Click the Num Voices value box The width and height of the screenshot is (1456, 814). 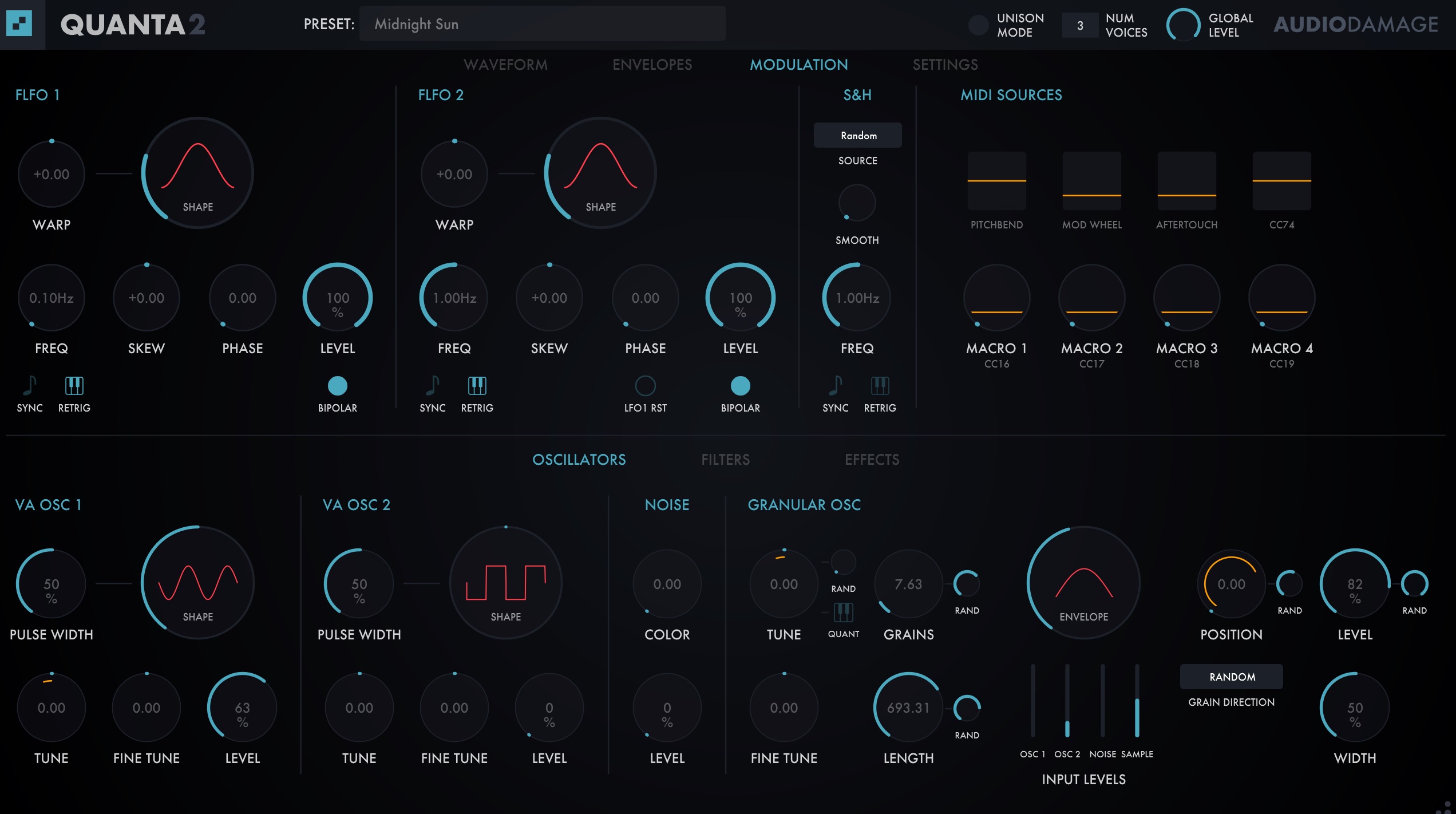[x=1080, y=25]
